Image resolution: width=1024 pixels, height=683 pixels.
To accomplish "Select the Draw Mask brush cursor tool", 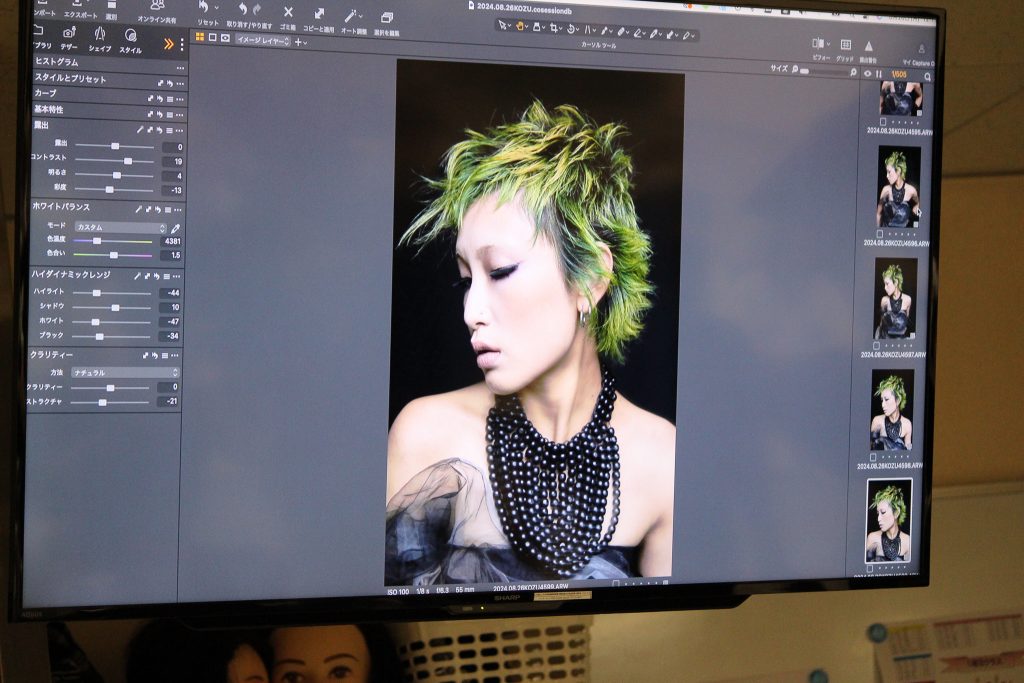I will [605, 30].
